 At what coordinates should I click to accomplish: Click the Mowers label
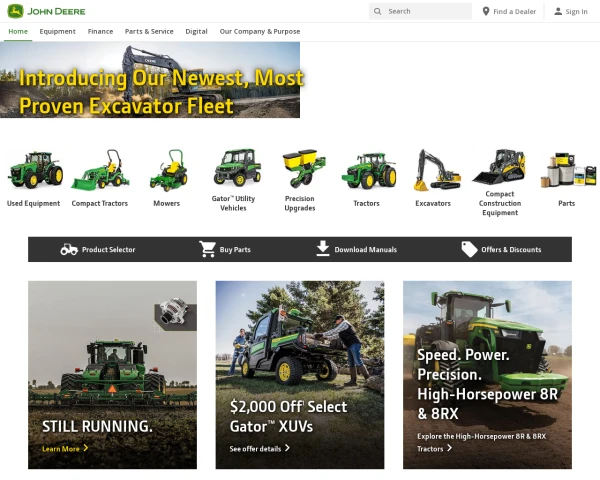tap(166, 203)
